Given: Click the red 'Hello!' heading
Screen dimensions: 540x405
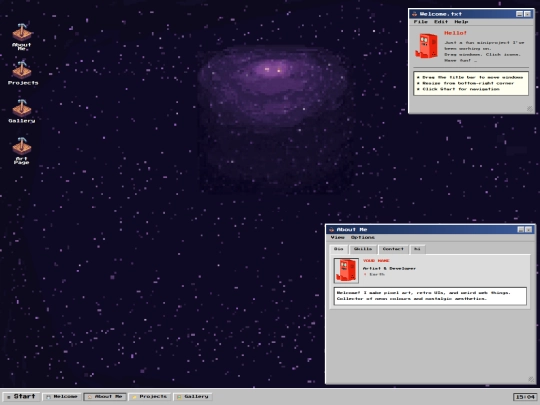Looking at the screenshot, I should 455,33.
